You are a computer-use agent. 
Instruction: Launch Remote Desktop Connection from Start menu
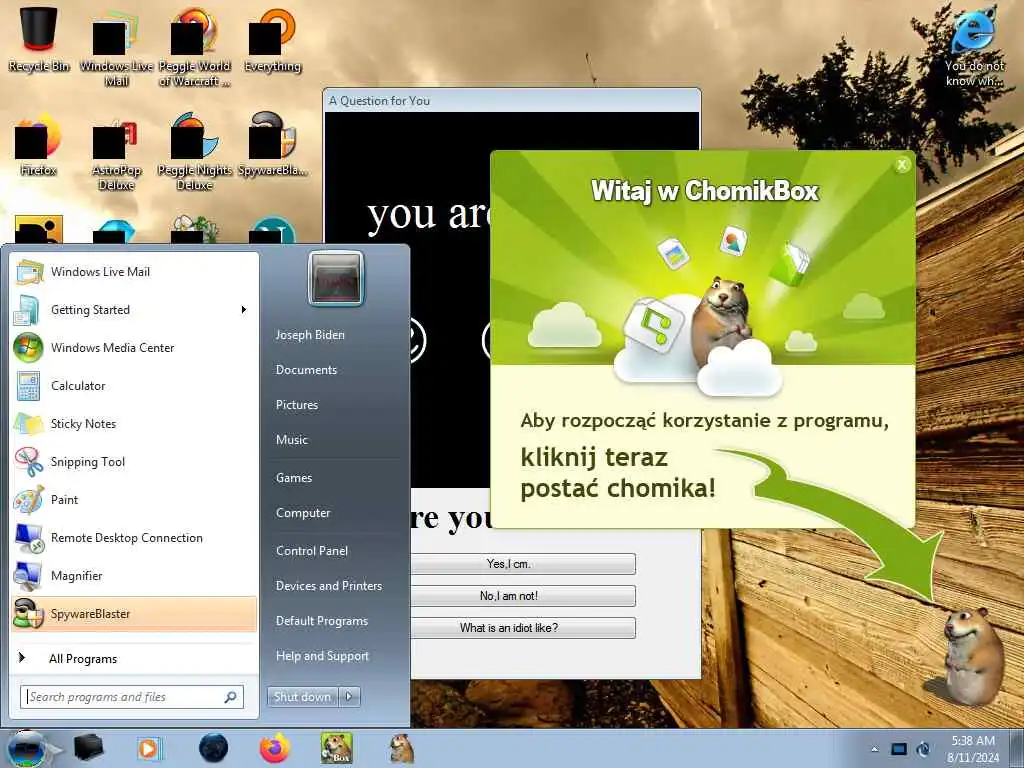(135, 537)
